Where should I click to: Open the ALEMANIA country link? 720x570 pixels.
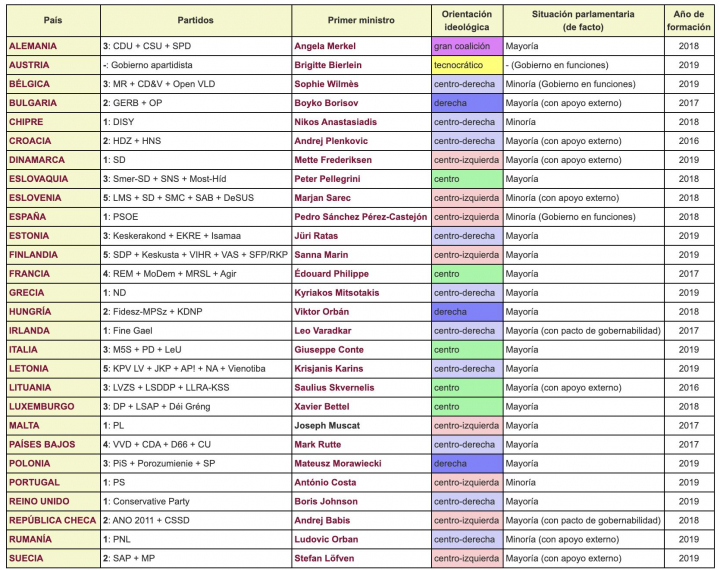pos(33,46)
